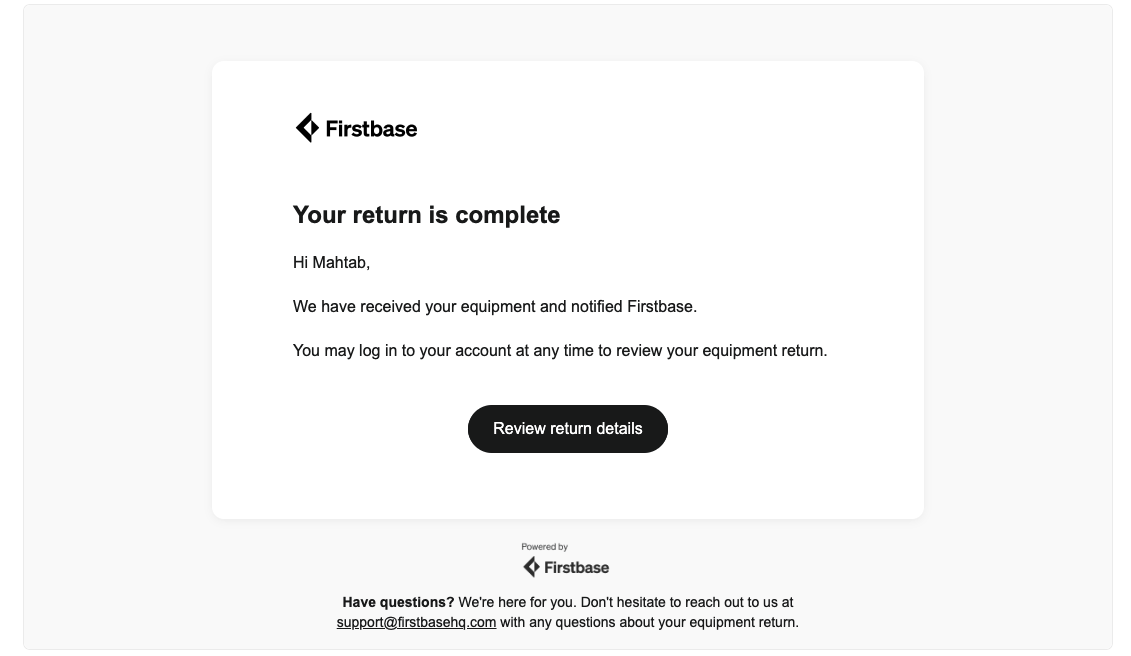Click the Firstbase wordmark beside the header logo
The image size is (1131, 656).
pyautogui.click(x=371, y=129)
